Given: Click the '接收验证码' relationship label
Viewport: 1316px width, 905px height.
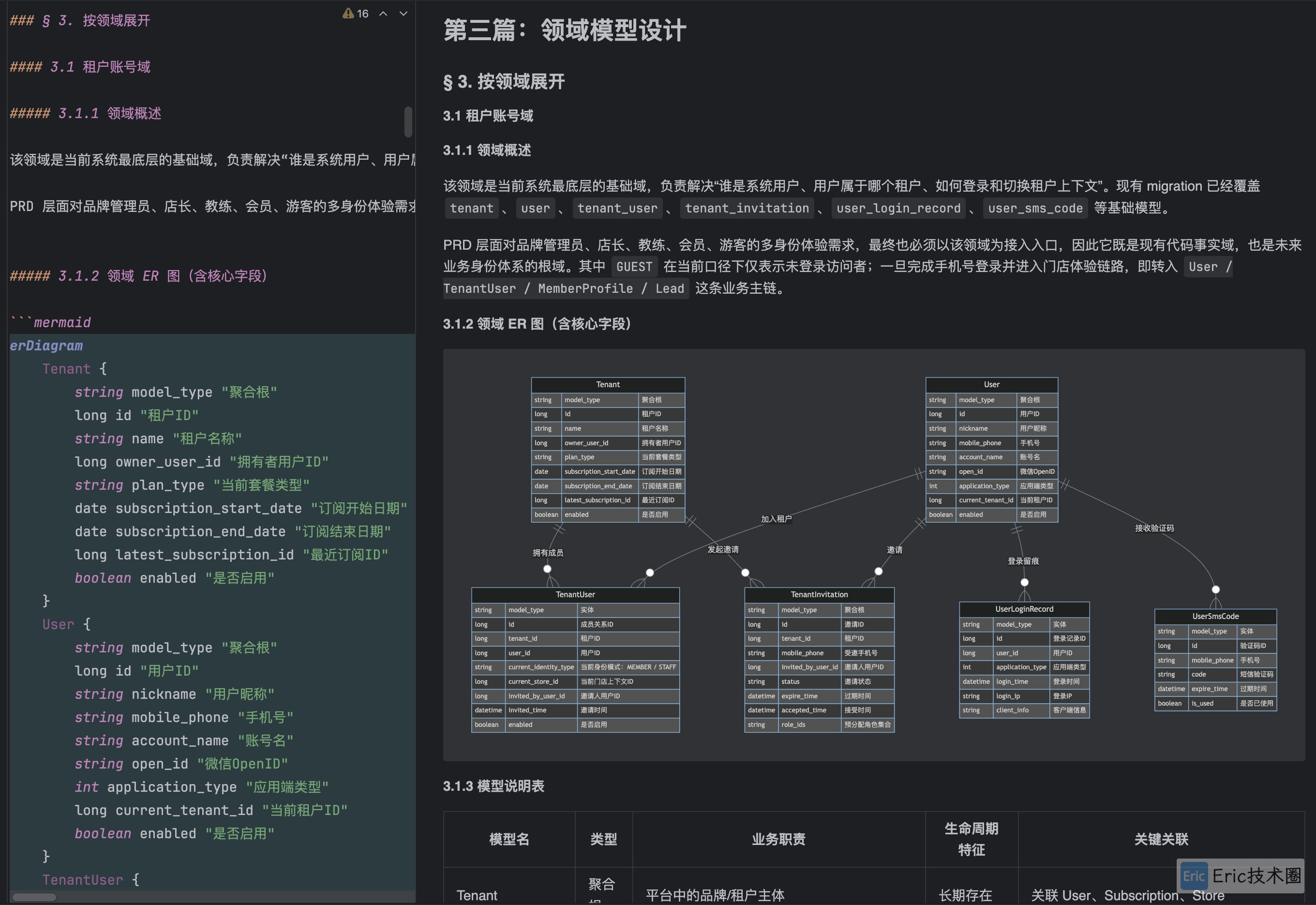Looking at the screenshot, I should 1154,528.
